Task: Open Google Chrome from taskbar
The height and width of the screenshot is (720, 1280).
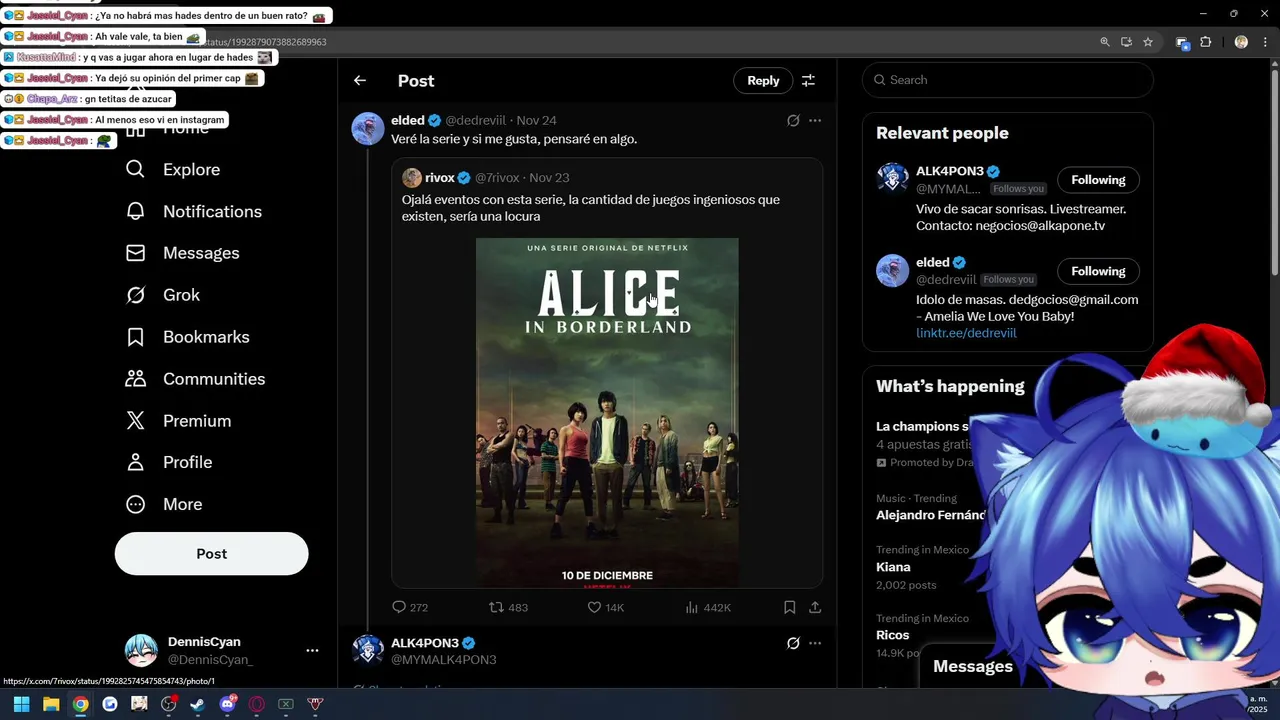Action: (x=80, y=704)
